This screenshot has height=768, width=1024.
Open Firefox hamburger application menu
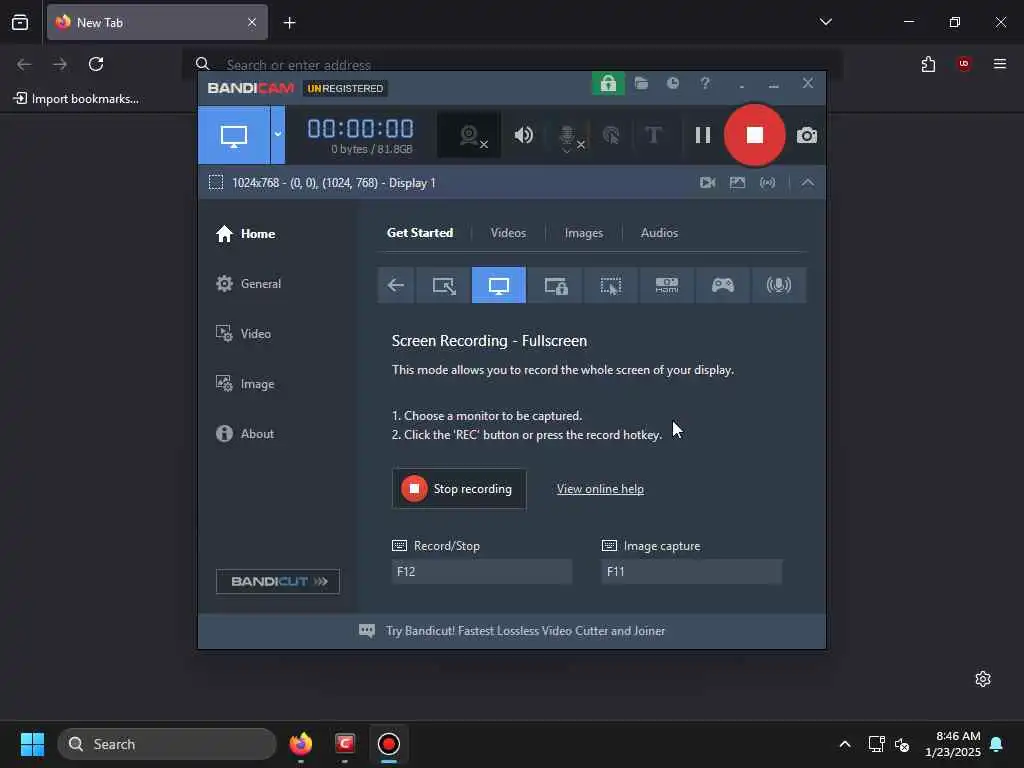[x=999, y=64]
